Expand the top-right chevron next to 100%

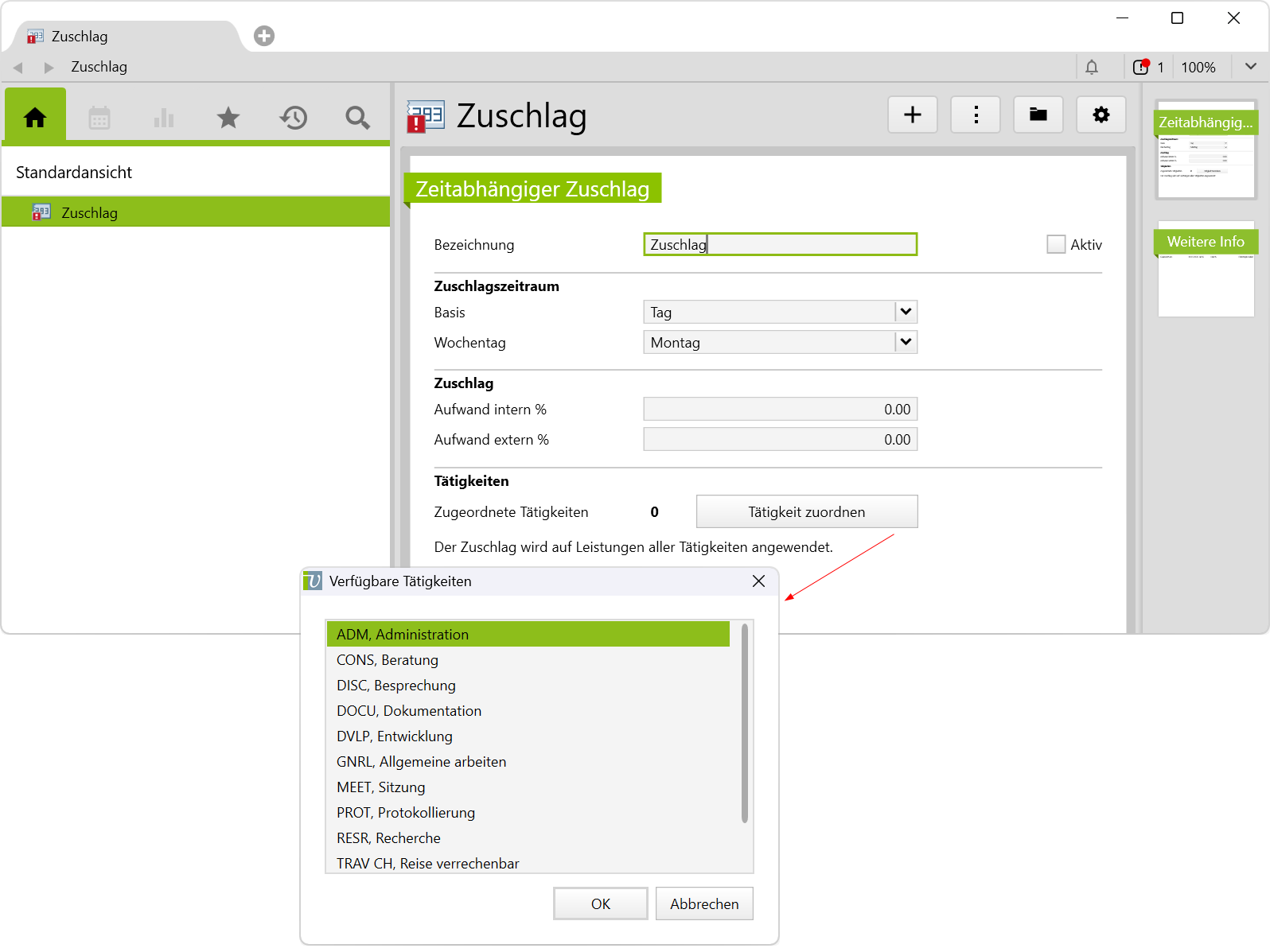[1251, 67]
